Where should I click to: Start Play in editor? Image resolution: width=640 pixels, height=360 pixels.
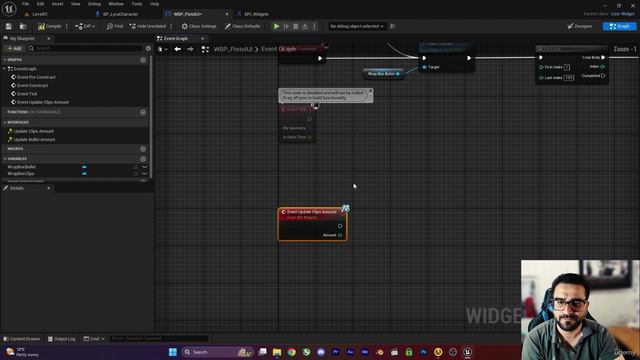click(x=276, y=26)
